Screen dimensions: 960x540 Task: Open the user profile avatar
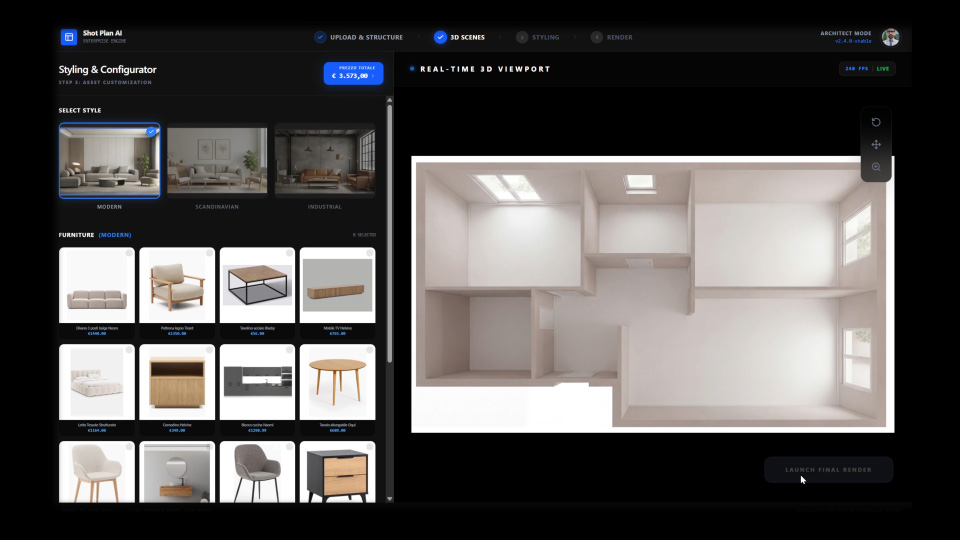[x=890, y=37]
